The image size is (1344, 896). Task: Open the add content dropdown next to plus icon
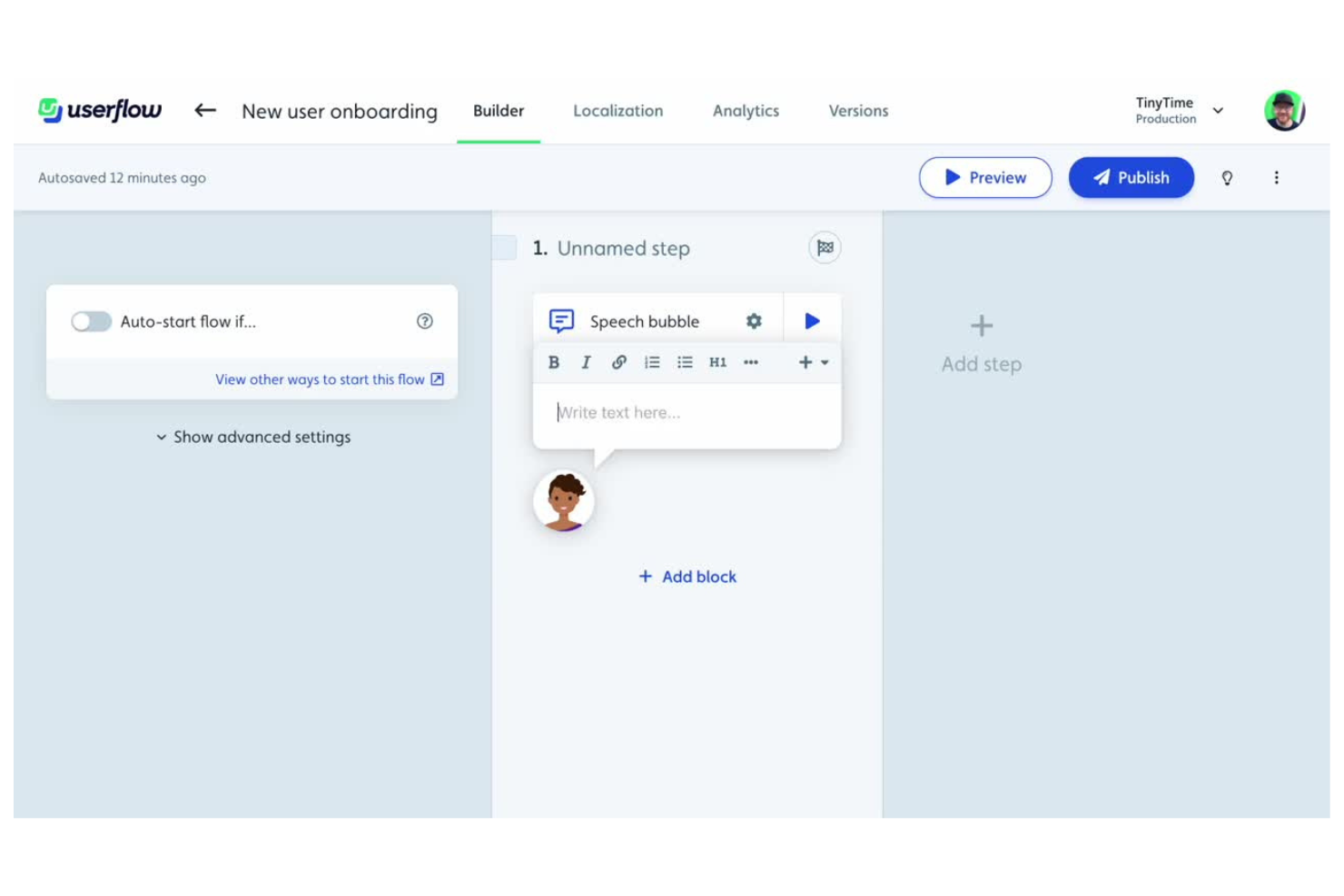coord(823,362)
